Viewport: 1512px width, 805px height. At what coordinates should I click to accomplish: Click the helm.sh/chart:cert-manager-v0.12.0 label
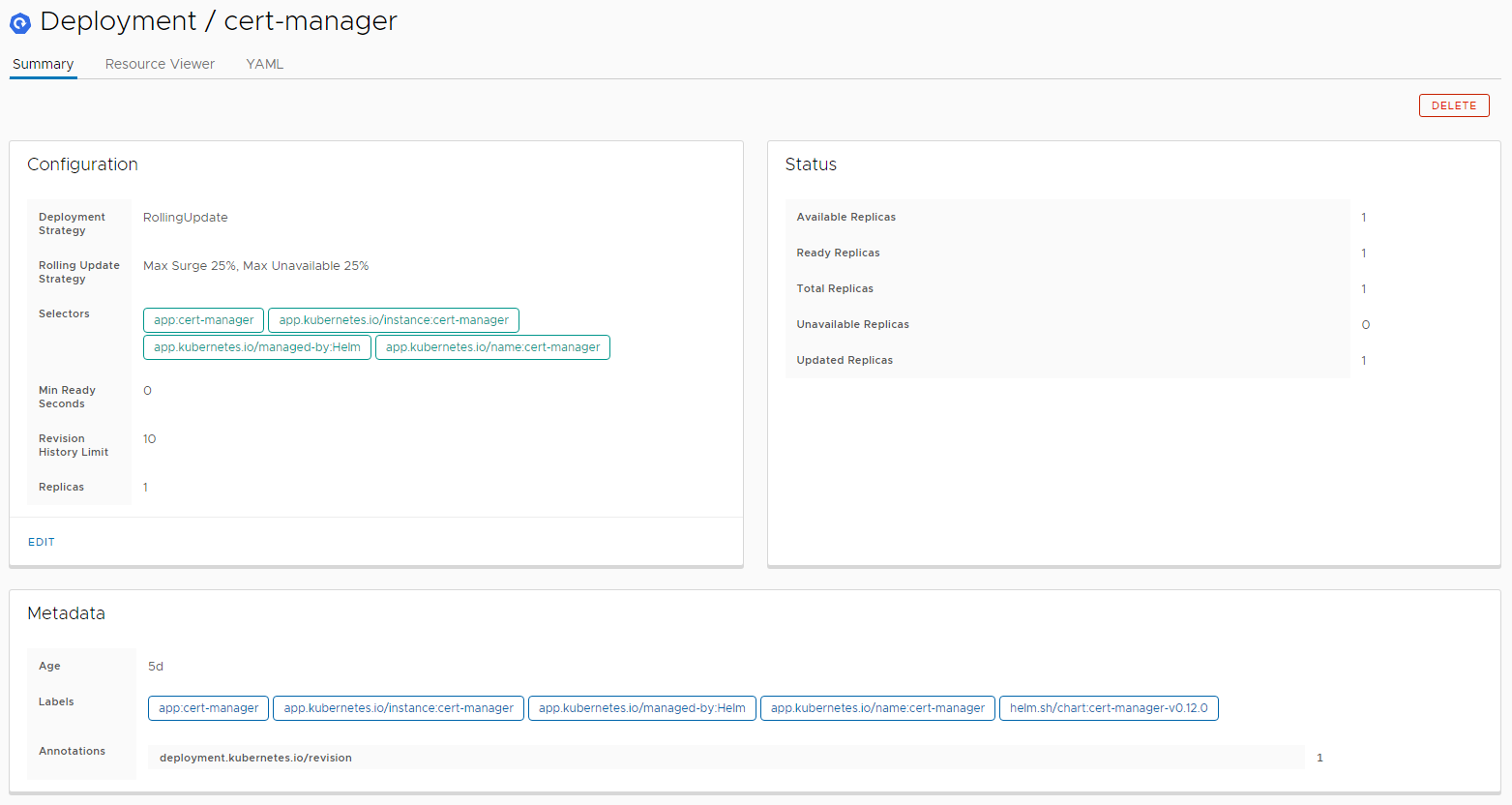(1109, 708)
